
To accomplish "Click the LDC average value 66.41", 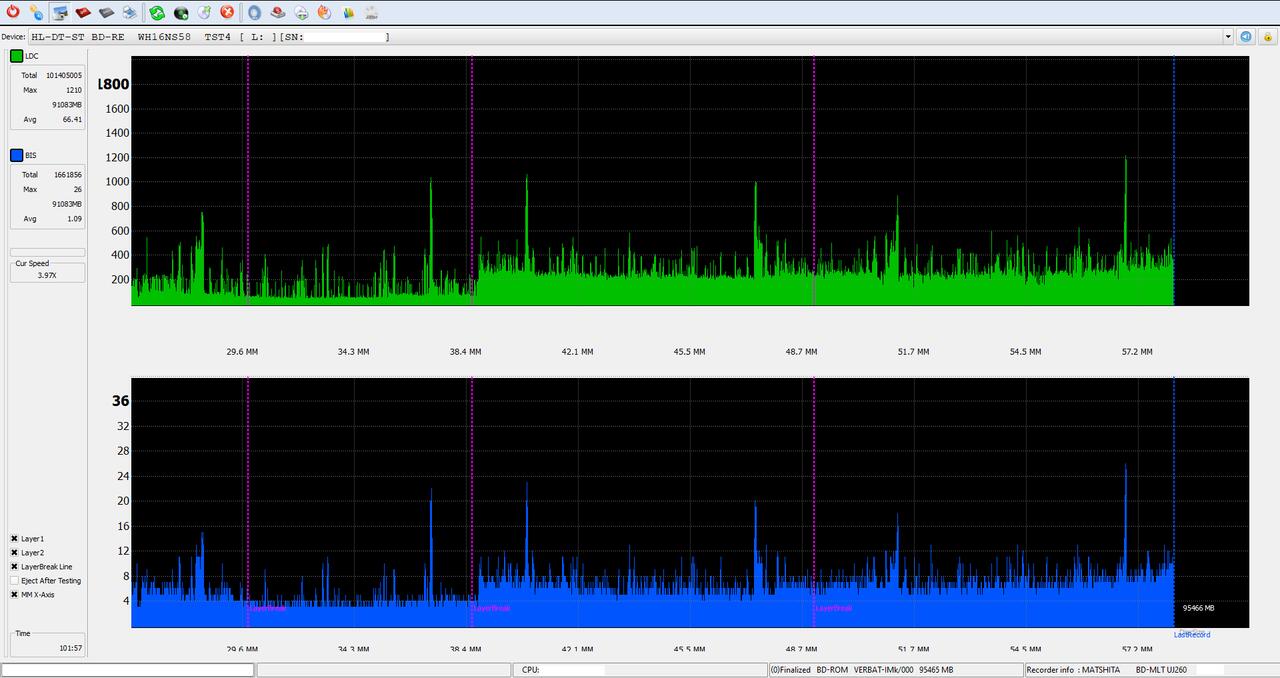I will (72, 119).
